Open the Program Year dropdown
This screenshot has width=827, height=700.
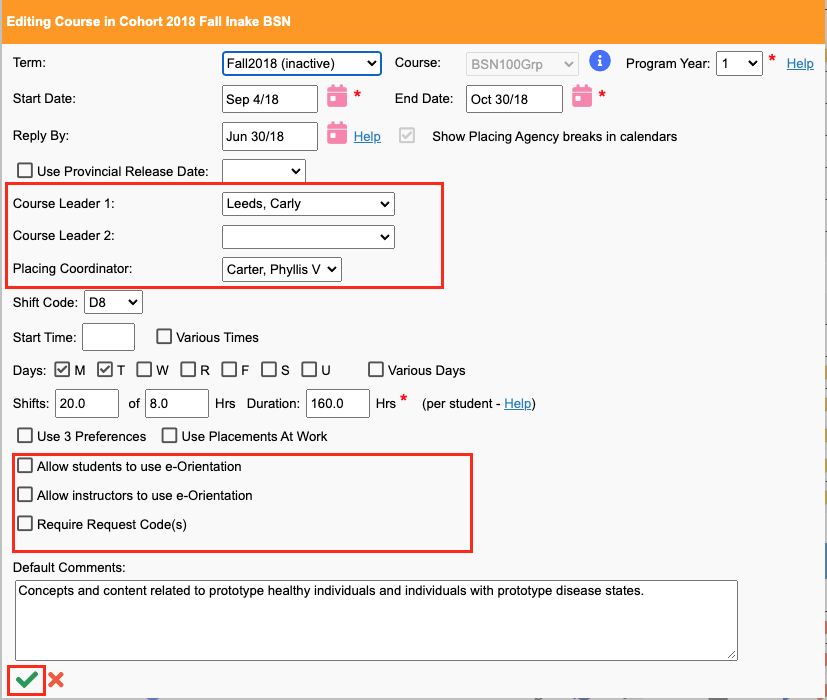click(739, 64)
